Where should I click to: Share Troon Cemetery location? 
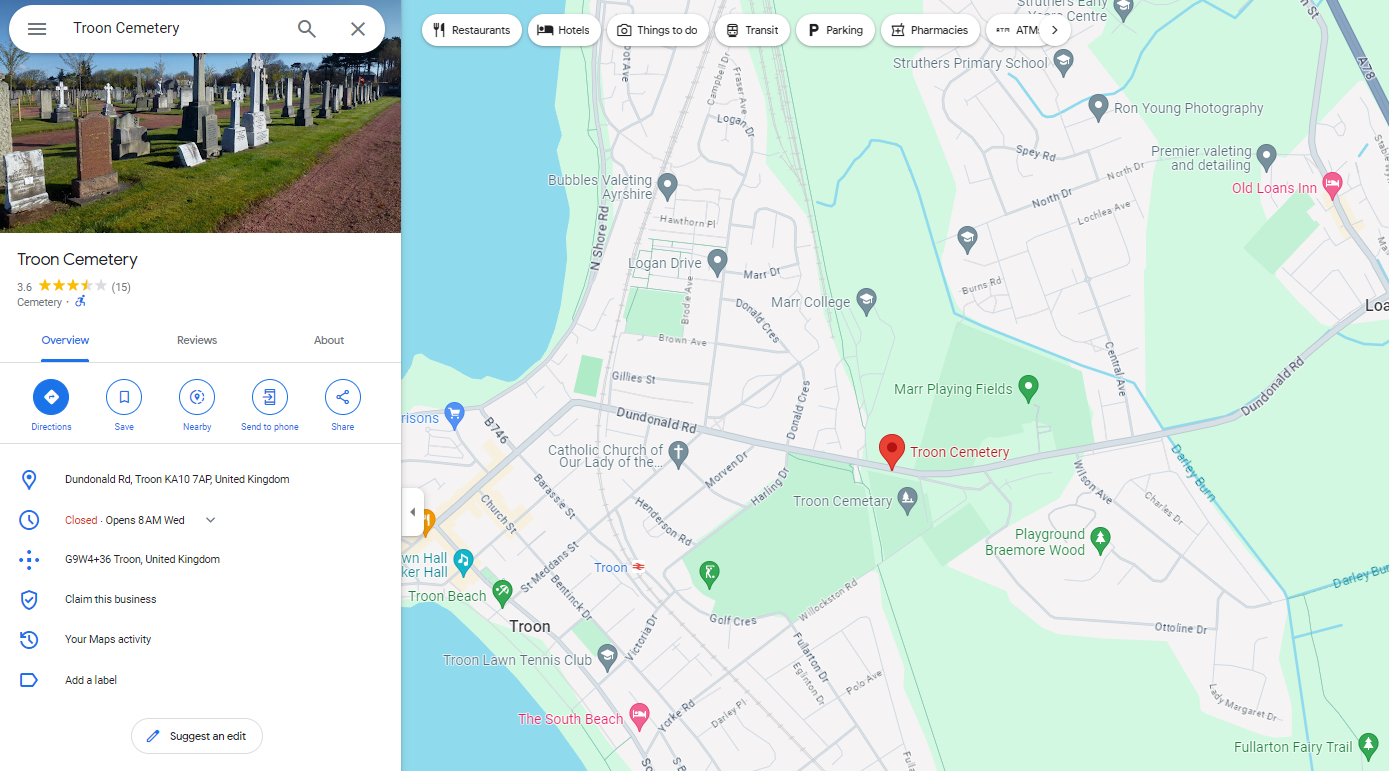(343, 397)
